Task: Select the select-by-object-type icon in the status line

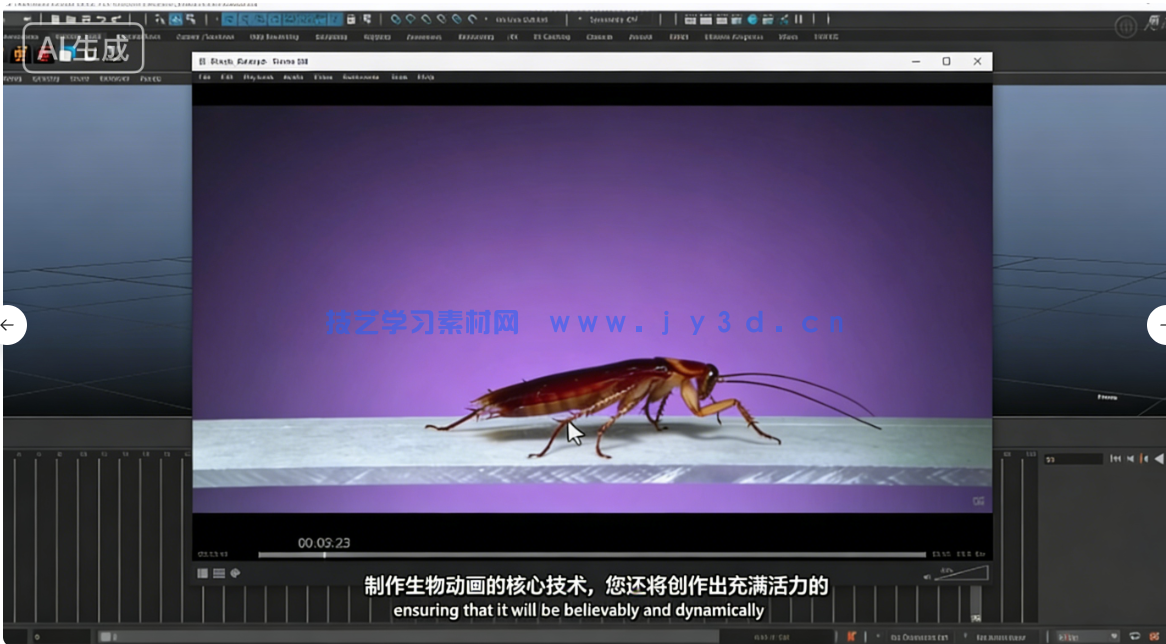Action: click(176, 18)
